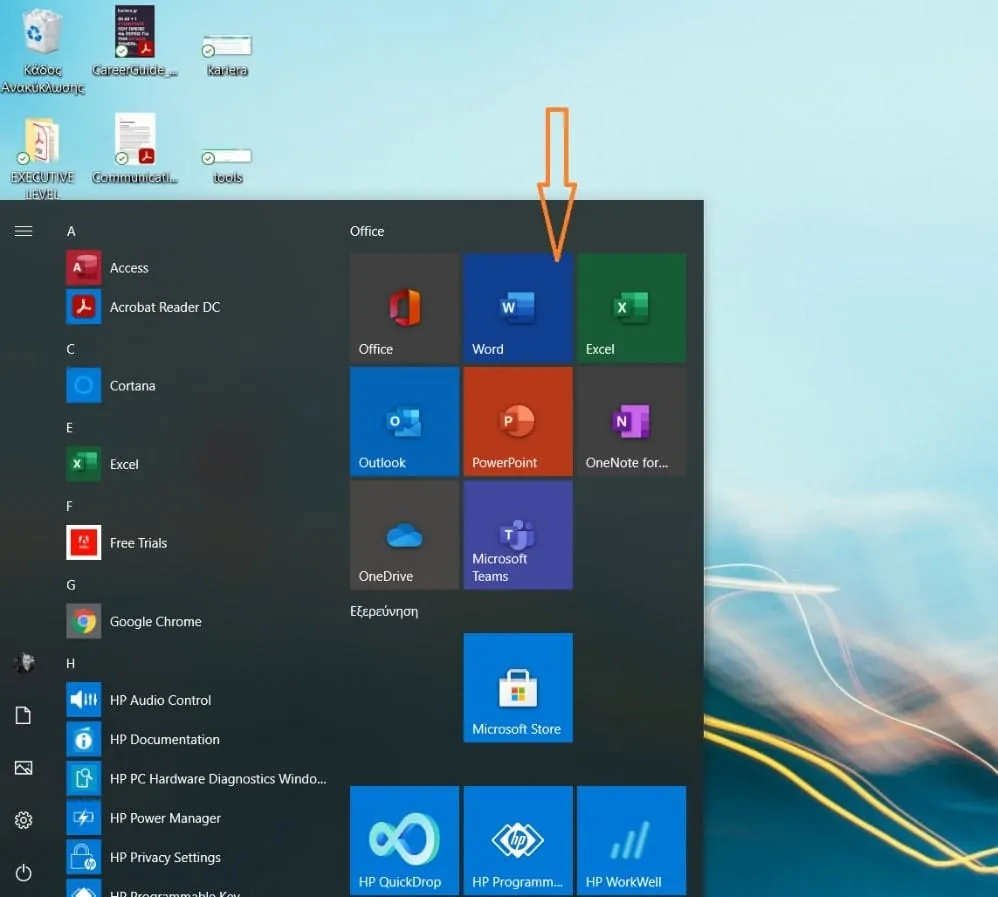Expand the Start menu hamburger button
Screen dimensions: 998x897
pos(24,231)
